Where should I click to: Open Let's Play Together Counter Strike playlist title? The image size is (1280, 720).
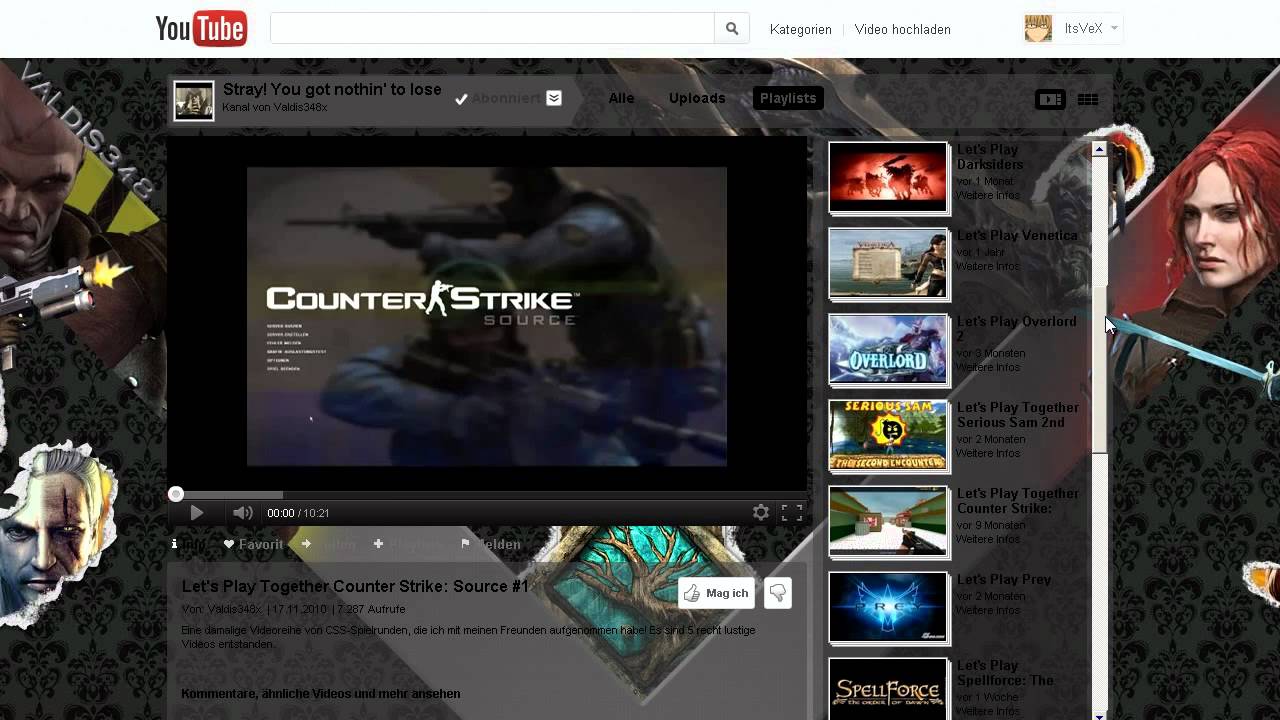click(1018, 501)
